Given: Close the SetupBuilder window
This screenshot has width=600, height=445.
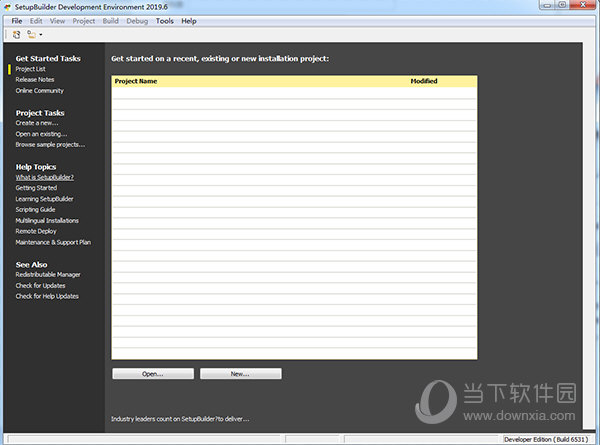Looking at the screenshot, I should pyautogui.click(x=583, y=5).
